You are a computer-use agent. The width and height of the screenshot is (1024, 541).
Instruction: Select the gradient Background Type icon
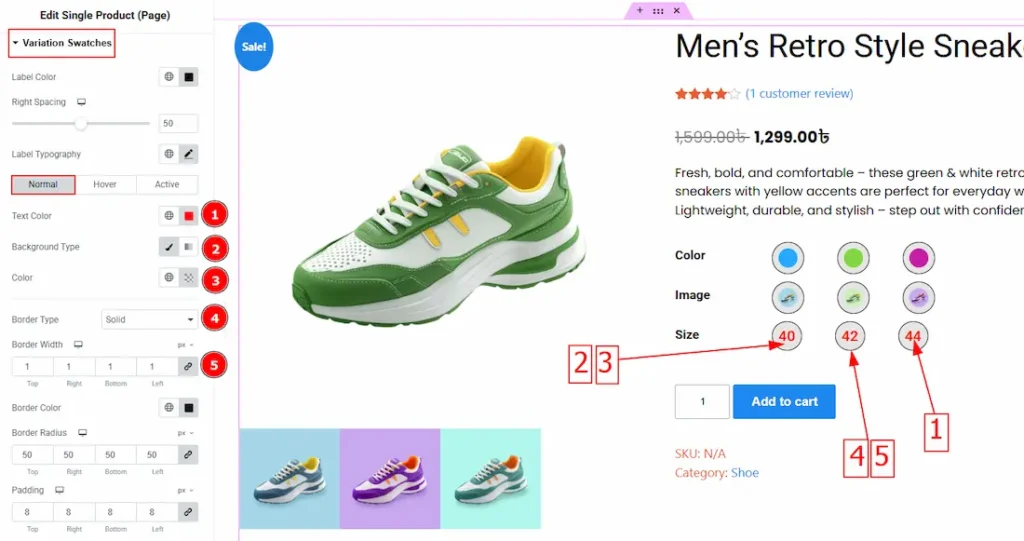(x=188, y=247)
